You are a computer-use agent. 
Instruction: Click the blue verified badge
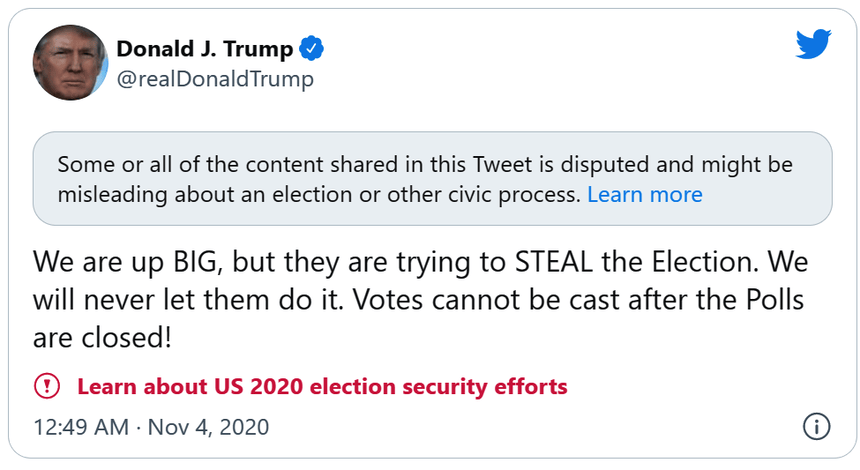click(x=314, y=48)
